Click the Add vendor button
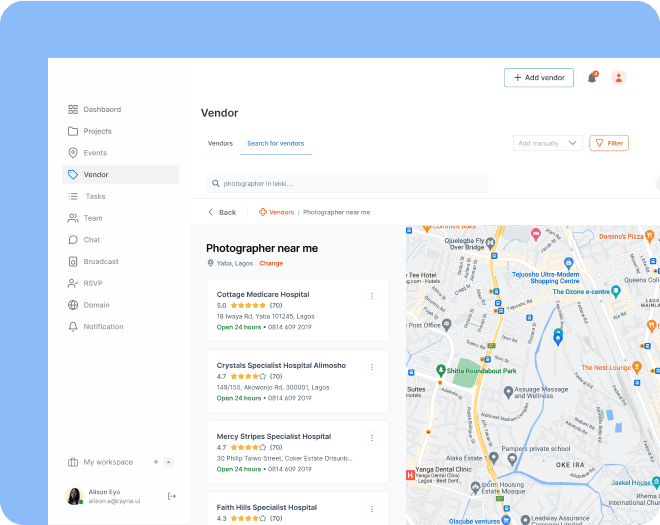 tap(539, 77)
